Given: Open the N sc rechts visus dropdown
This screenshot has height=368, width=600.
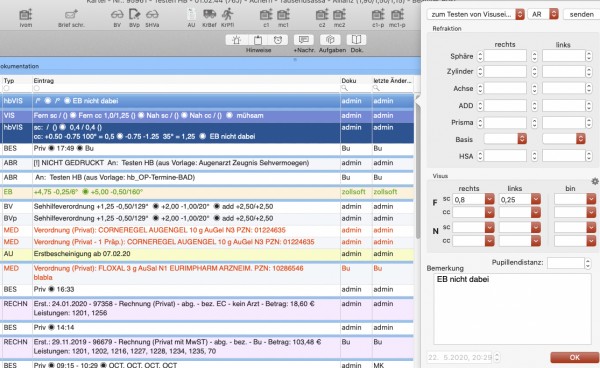Looking at the screenshot, I should 489,228.
